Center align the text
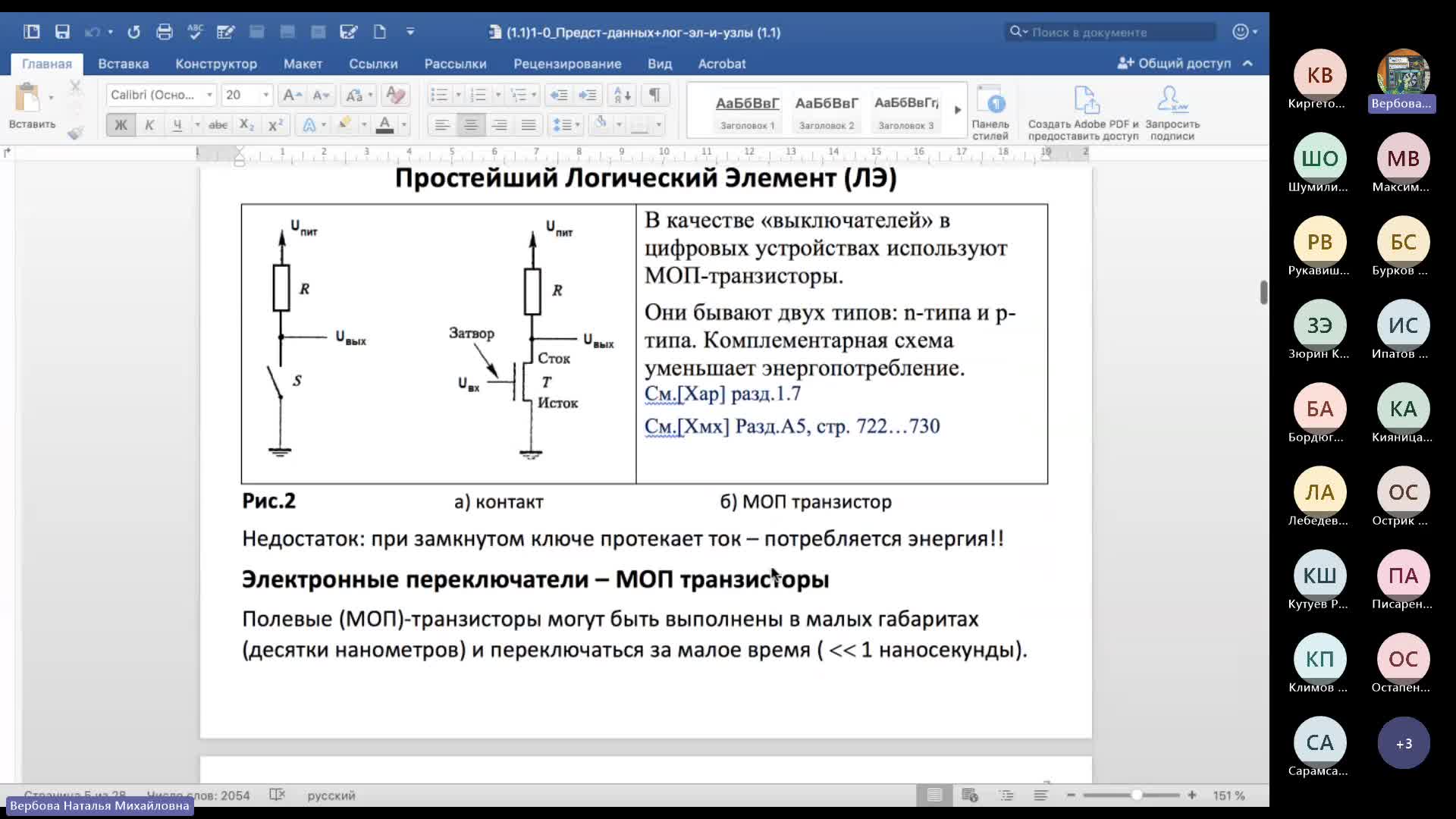 [471, 124]
